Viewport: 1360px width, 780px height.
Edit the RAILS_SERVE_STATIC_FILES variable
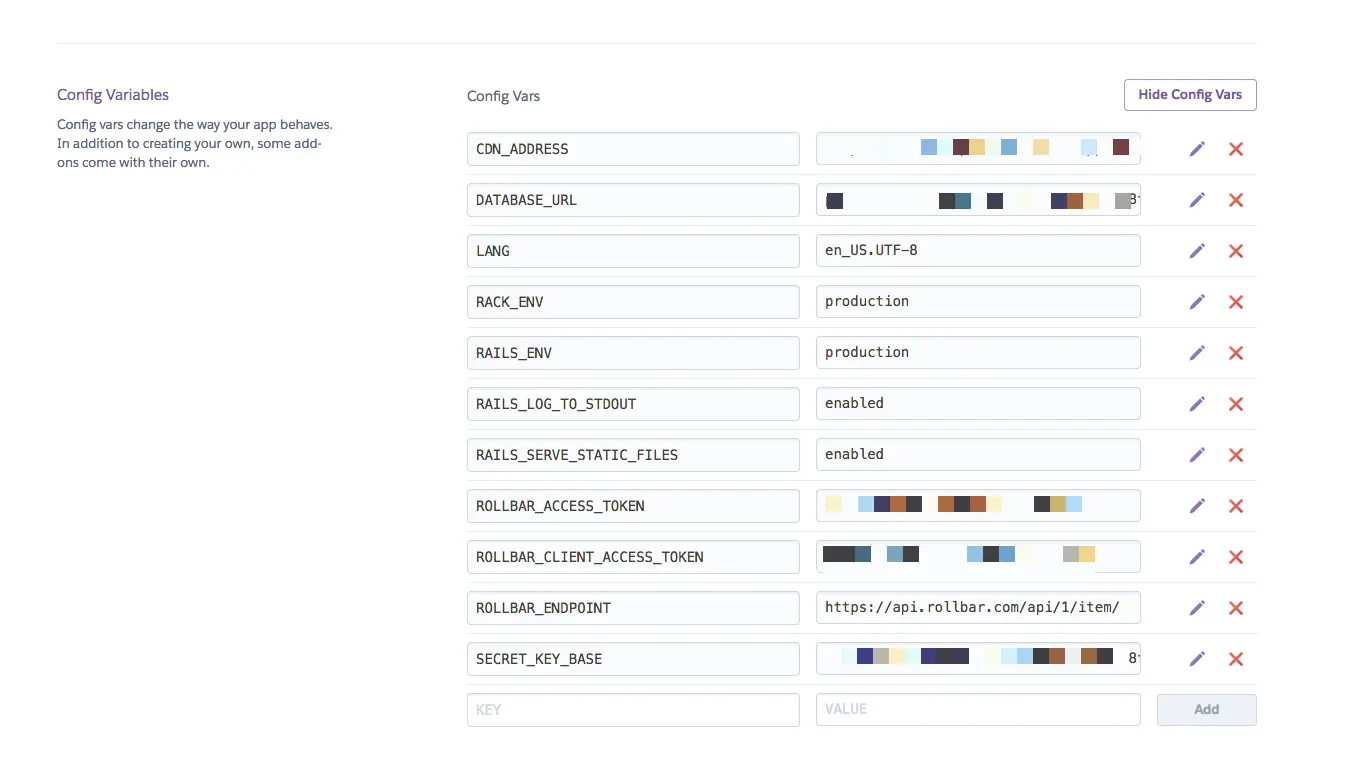click(1197, 455)
